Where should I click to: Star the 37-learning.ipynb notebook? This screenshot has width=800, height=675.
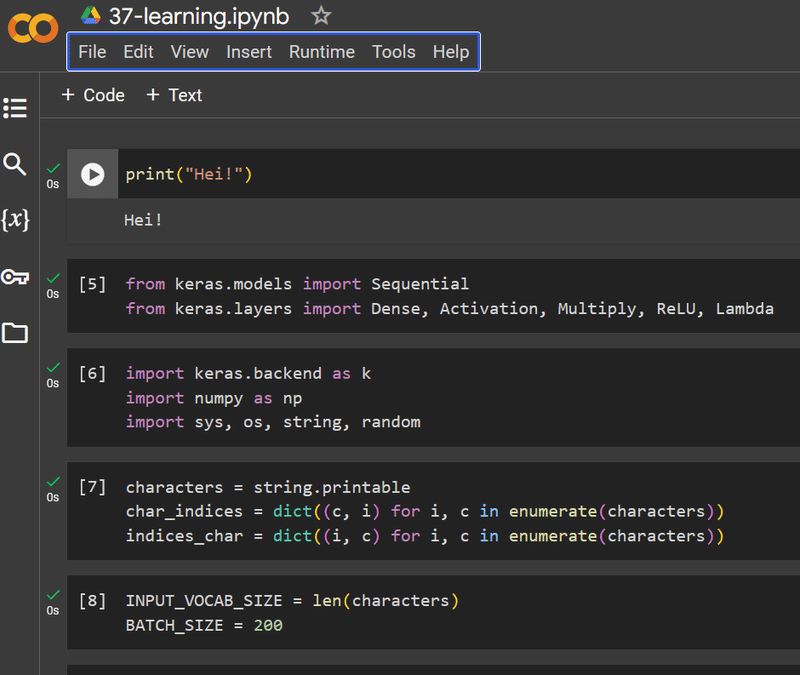[320, 15]
